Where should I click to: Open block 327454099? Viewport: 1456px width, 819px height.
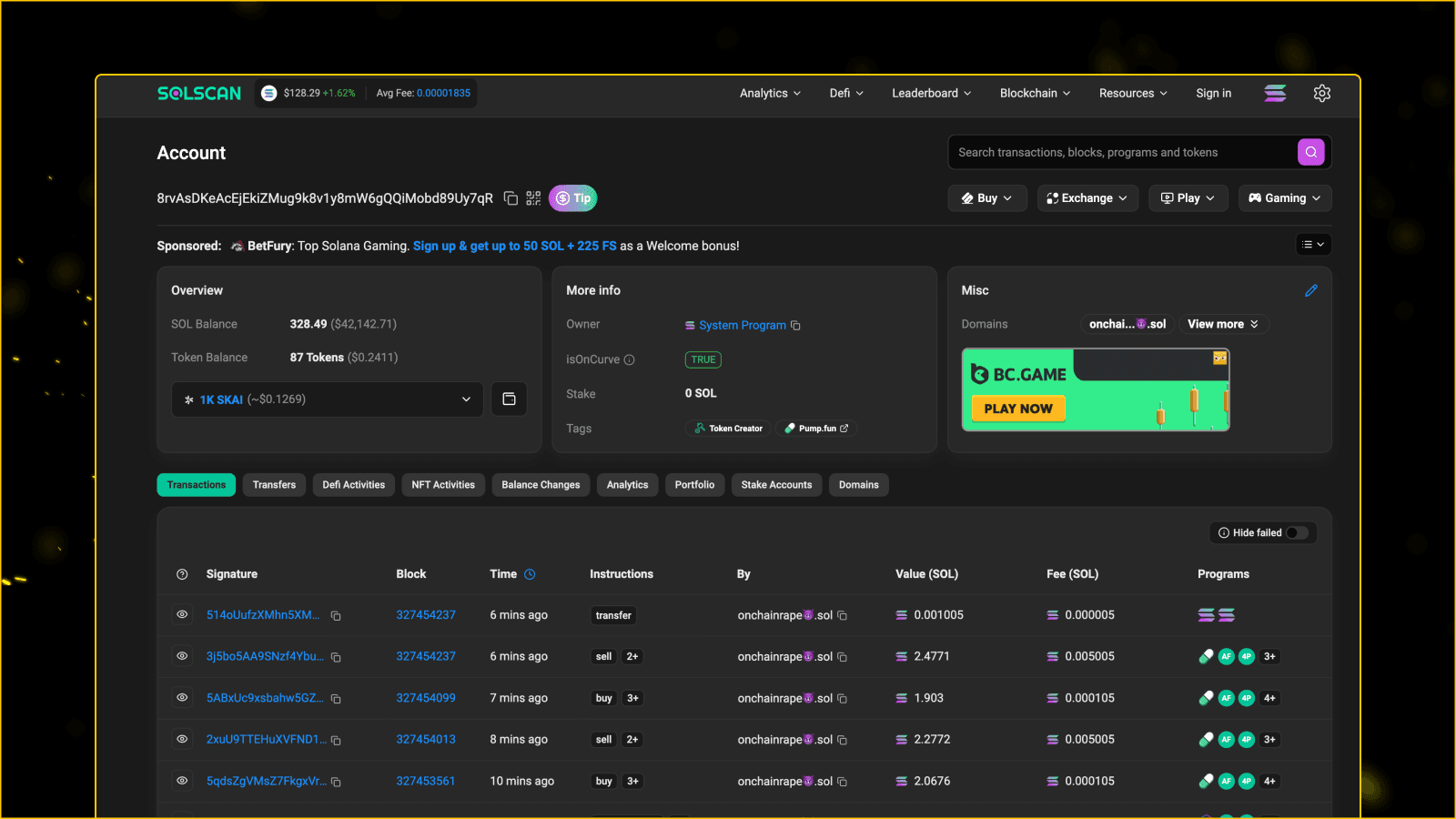coord(426,698)
